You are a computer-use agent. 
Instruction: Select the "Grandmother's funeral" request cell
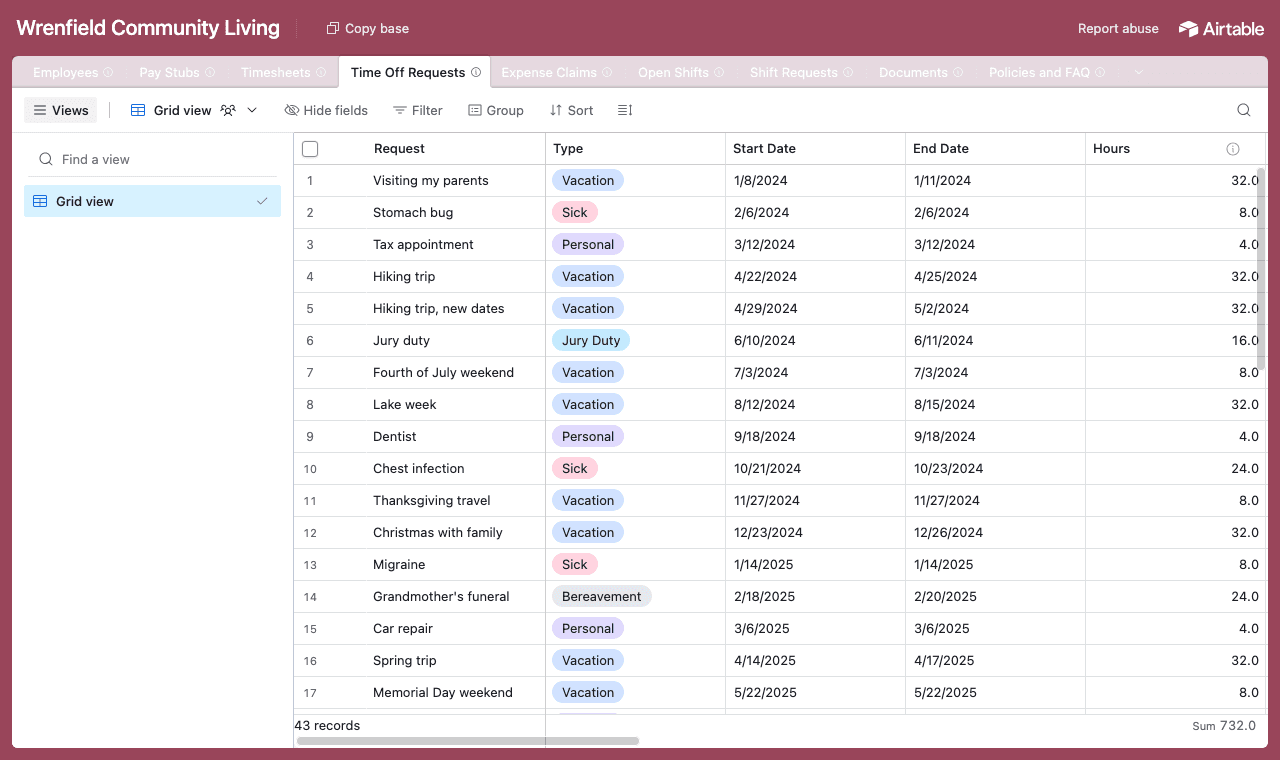click(441, 596)
